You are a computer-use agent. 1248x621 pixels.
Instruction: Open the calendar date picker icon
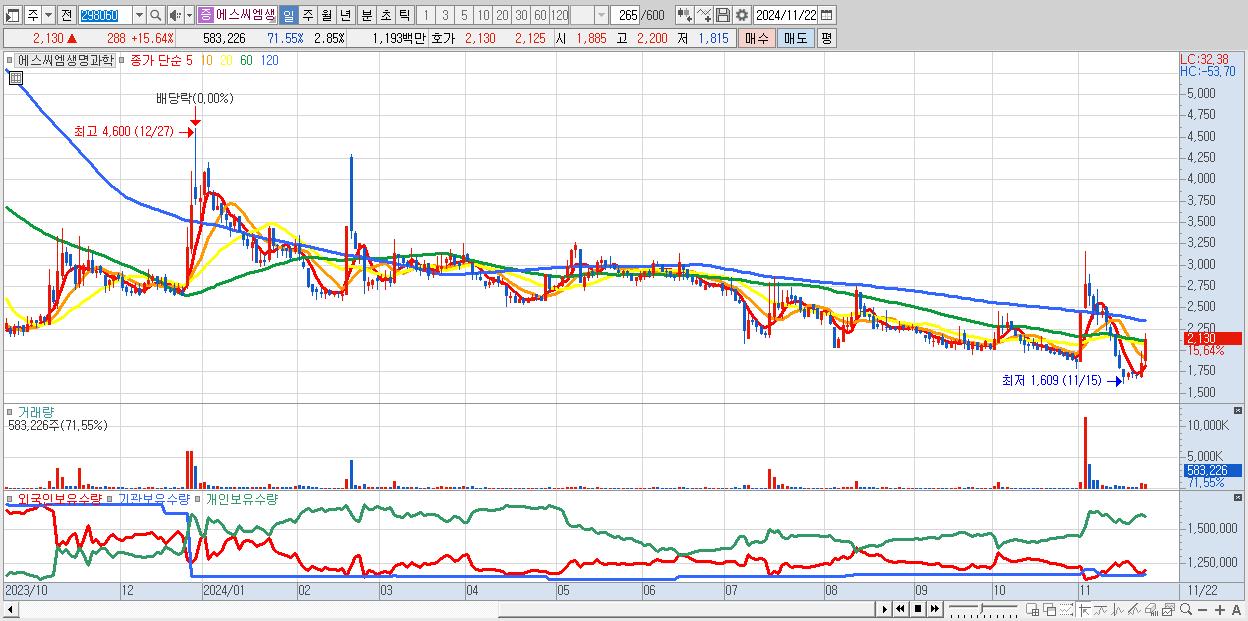pyautogui.click(x=829, y=15)
